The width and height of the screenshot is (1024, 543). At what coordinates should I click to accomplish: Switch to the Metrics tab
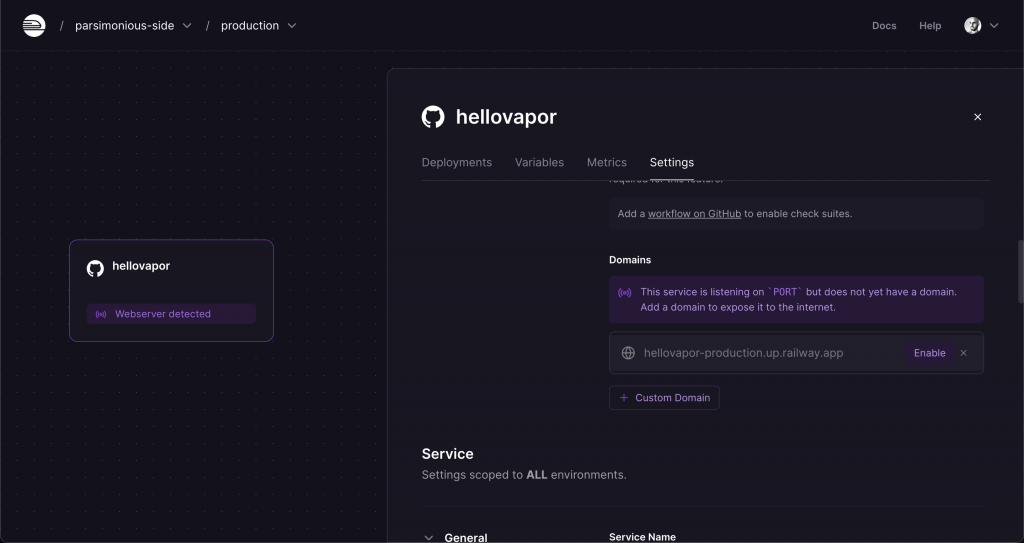tap(607, 162)
